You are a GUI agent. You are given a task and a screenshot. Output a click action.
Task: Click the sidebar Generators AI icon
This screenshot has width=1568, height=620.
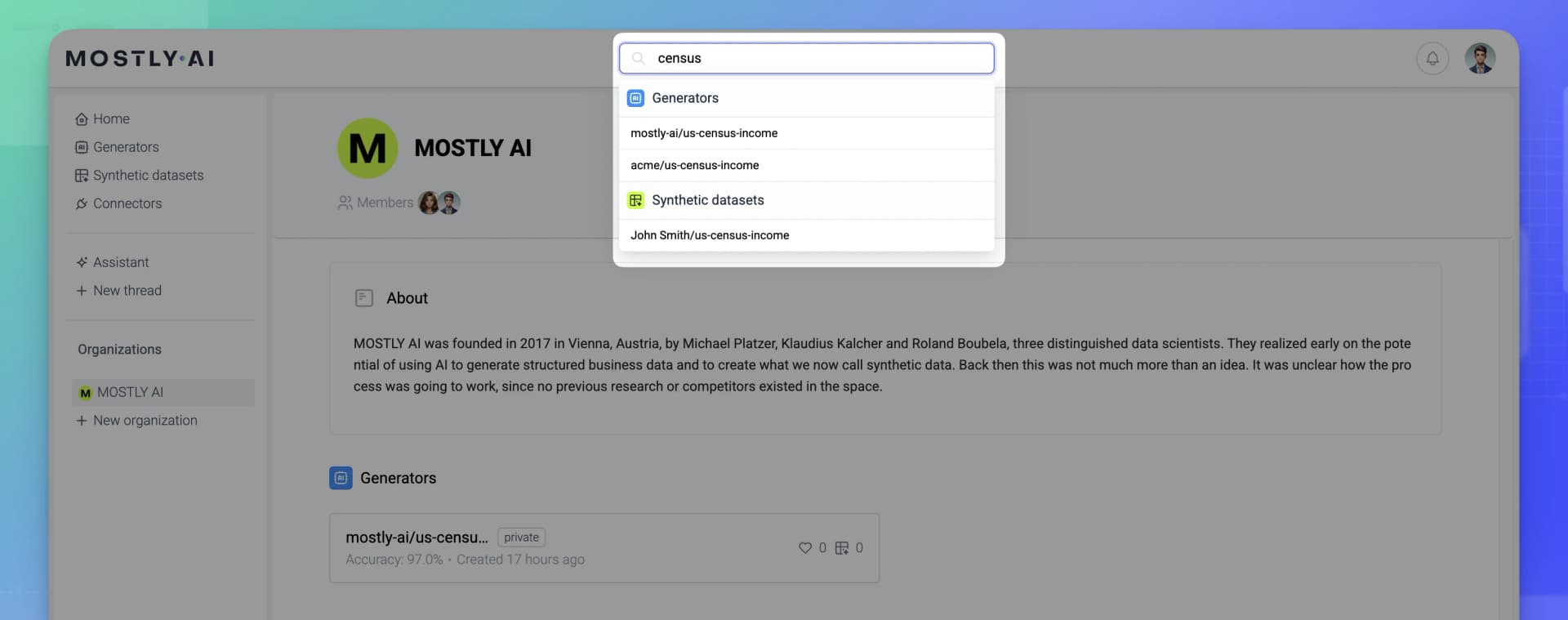click(82, 147)
